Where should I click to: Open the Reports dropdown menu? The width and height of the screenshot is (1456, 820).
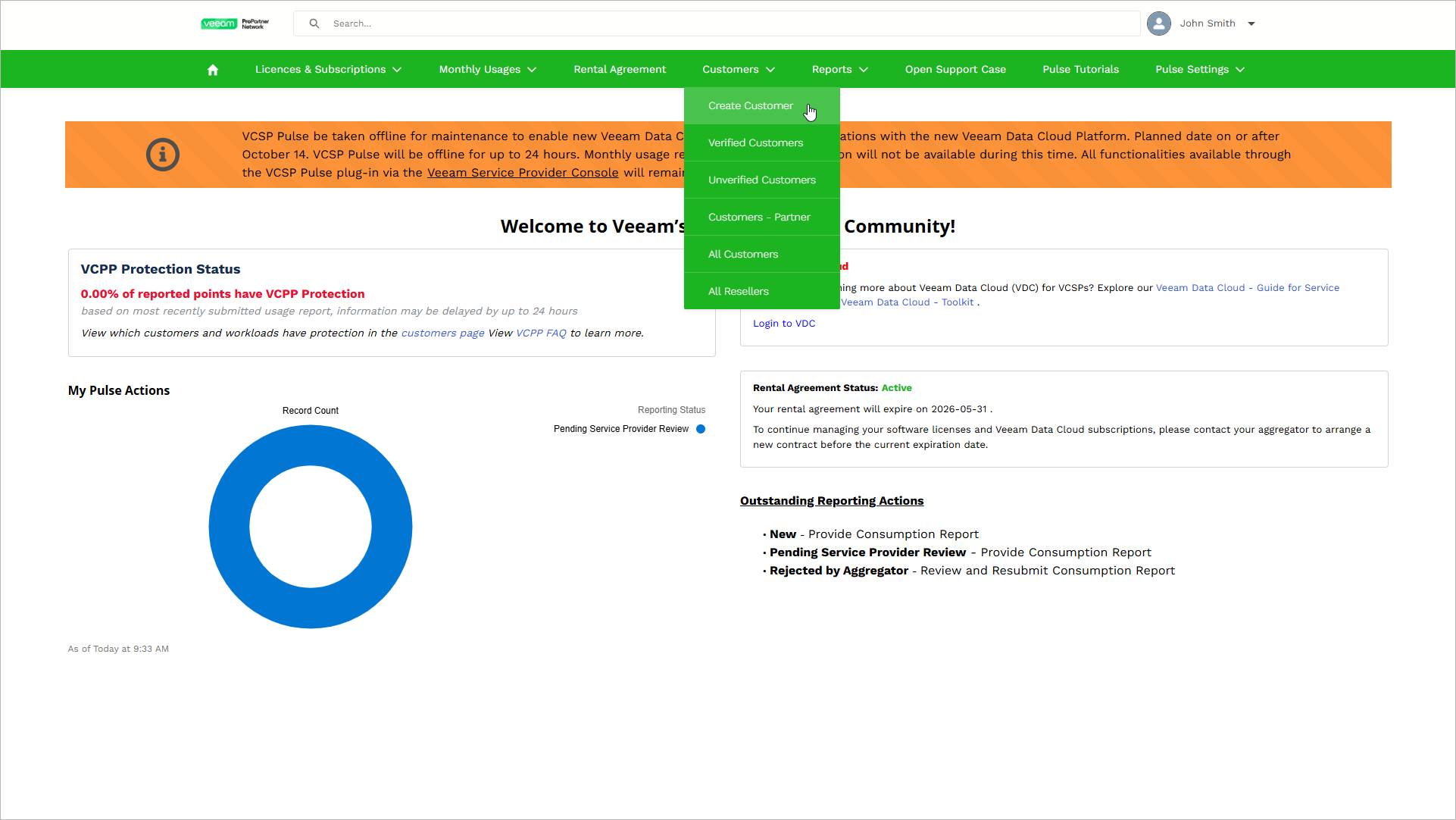click(839, 70)
